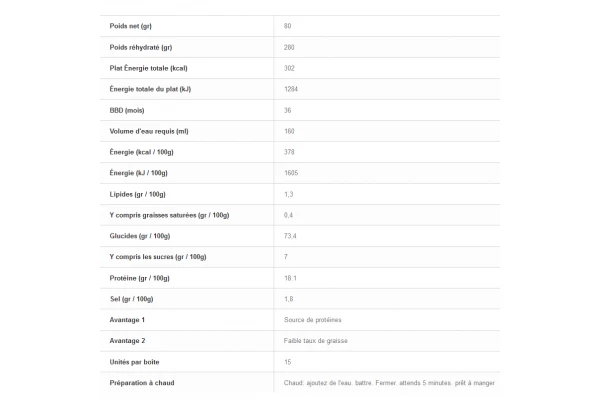Click the 'Poids net (gr)' row label
600x408 pixels.
[131, 26]
